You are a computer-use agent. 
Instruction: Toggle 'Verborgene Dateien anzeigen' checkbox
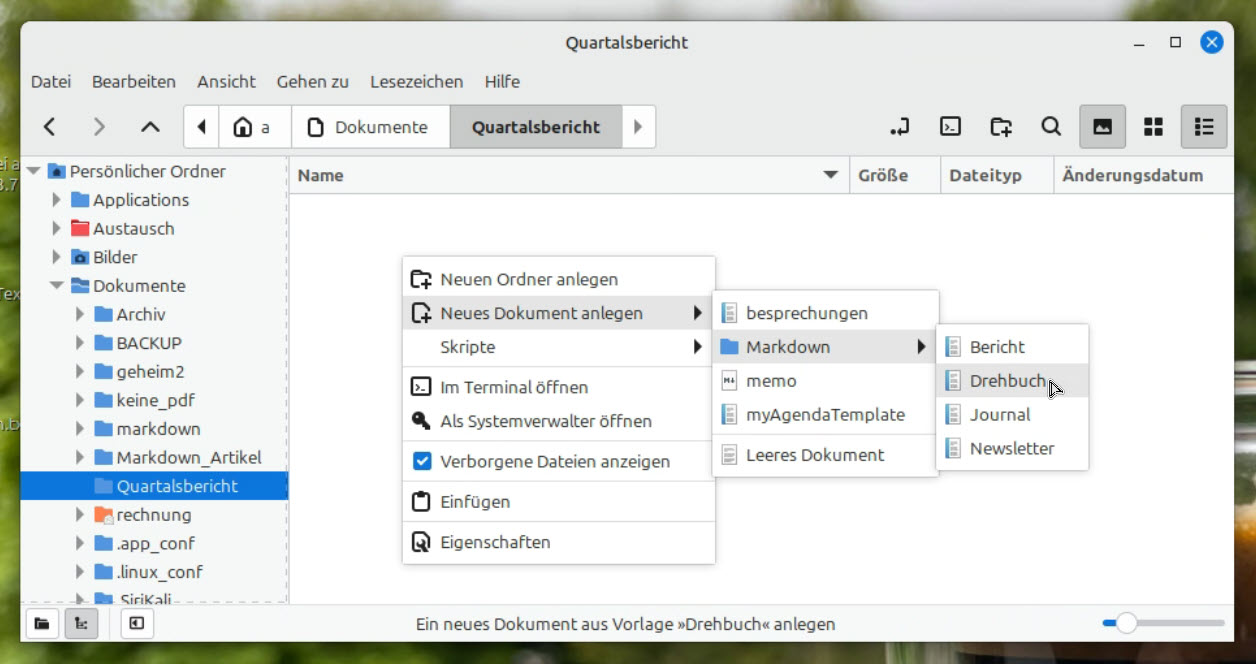pyautogui.click(x=422, y=461)
